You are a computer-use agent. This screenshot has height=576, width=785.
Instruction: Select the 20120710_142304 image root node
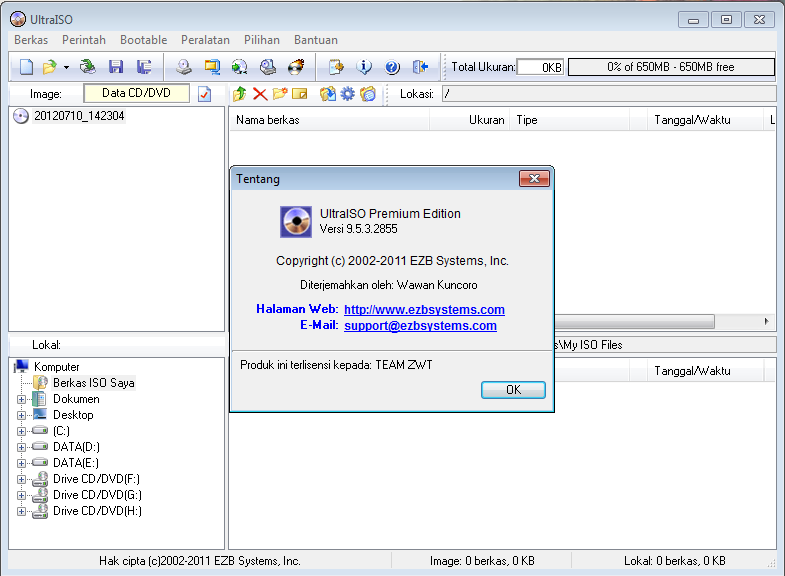point(79,116)
